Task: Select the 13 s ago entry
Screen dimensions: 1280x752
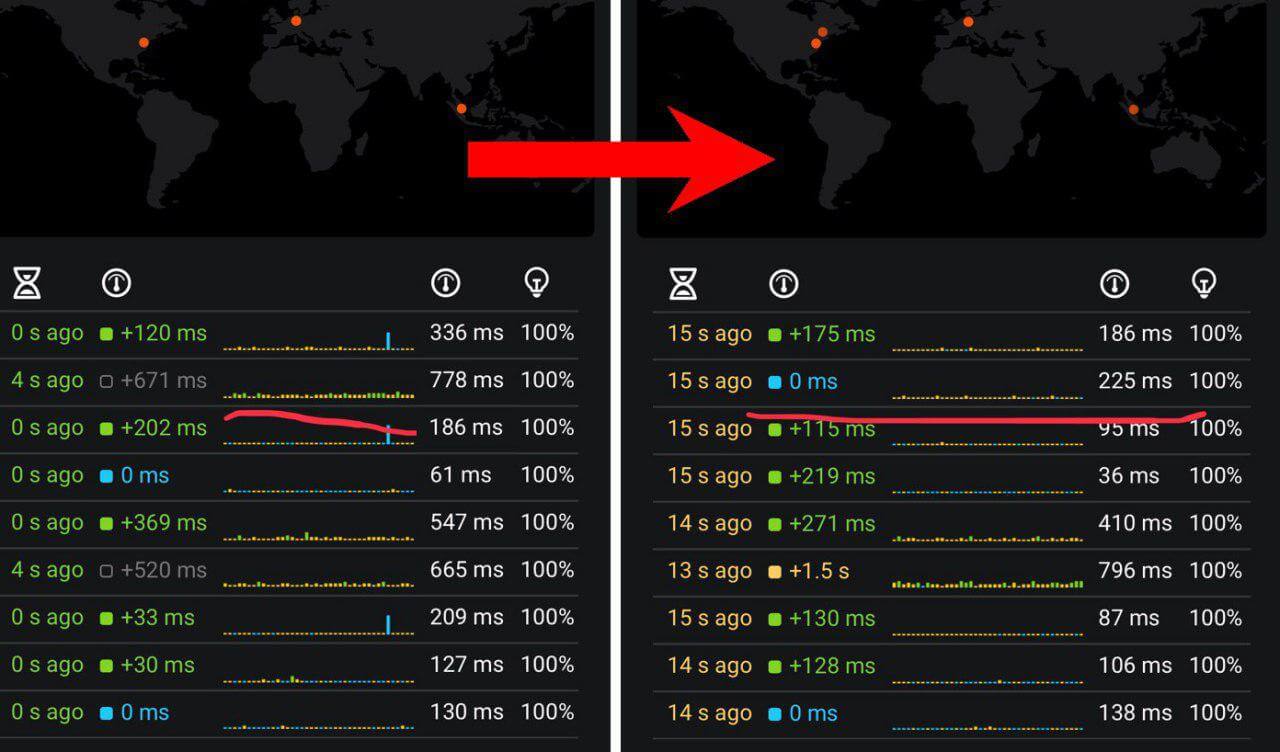Action: tap(709, 571)
